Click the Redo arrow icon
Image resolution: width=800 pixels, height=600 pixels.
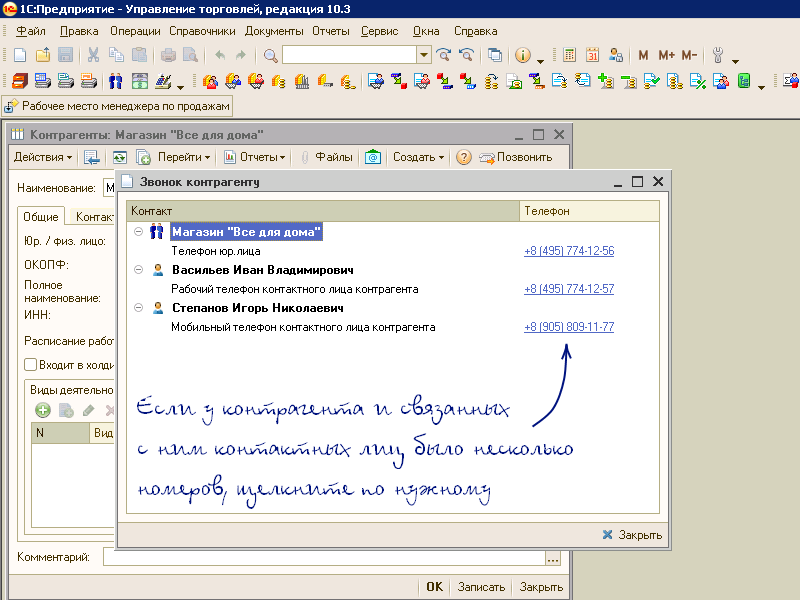click(x=240, y=55)
